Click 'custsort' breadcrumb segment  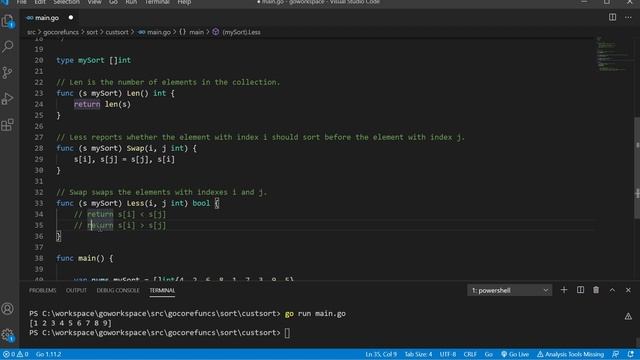pyautogui.click(x=117, y=32)
